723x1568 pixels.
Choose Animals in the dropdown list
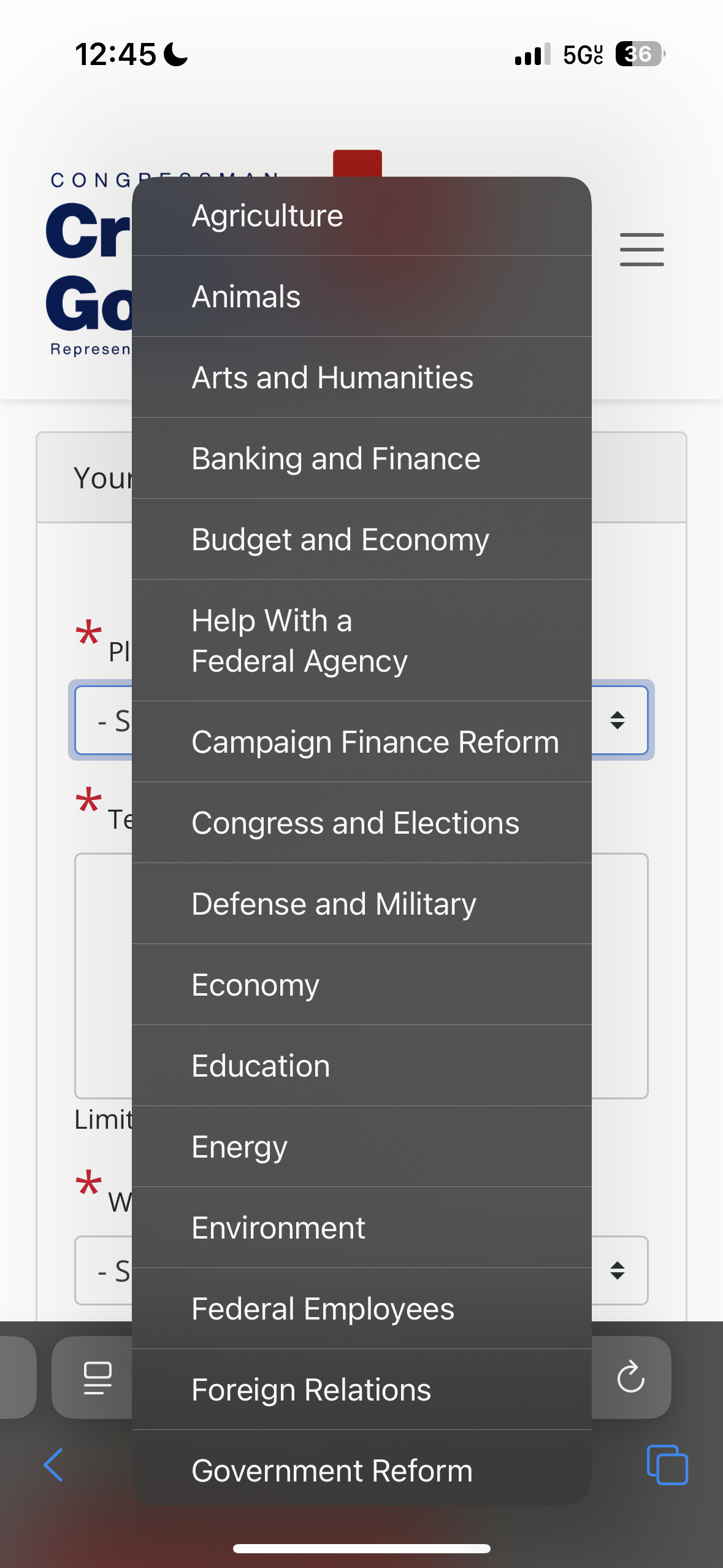coord(362,297)
